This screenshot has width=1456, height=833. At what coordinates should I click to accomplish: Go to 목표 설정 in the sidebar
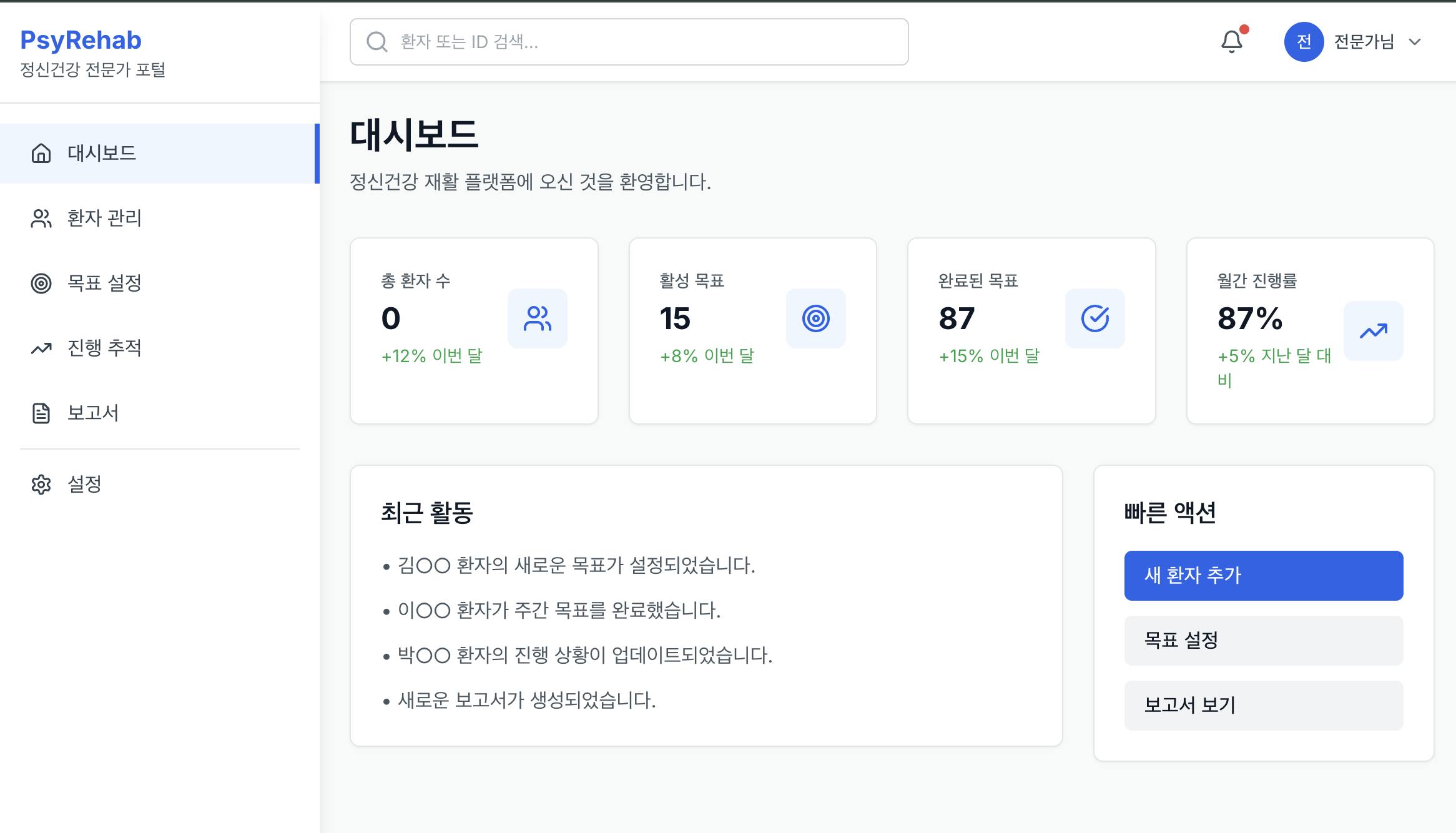click(160, 283)
